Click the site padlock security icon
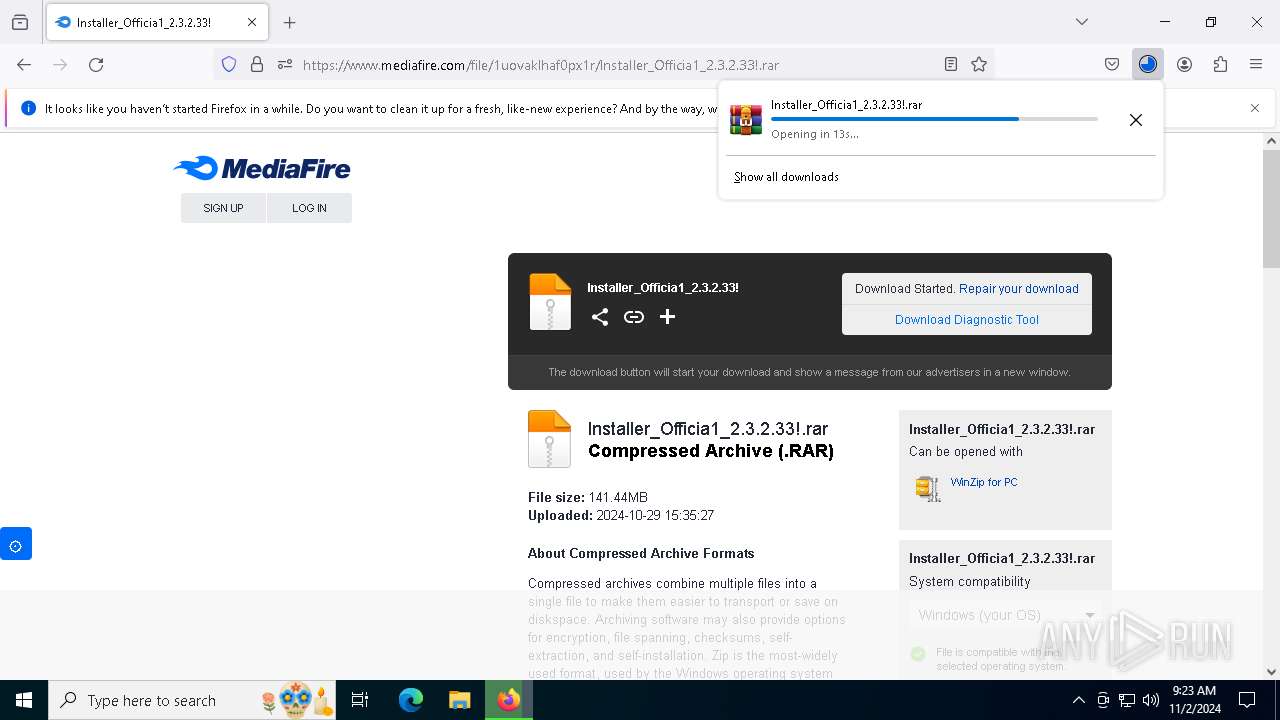This screenshot has width=1280, height=720. [x=257, y=64]
